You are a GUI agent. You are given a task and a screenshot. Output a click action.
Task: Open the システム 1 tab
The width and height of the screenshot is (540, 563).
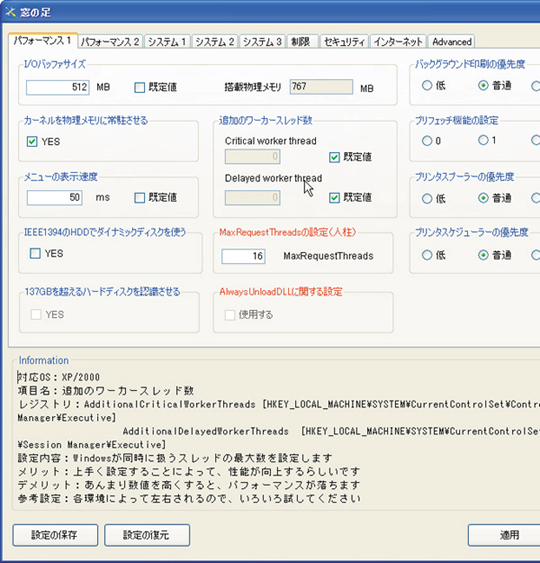coord(167,42)
